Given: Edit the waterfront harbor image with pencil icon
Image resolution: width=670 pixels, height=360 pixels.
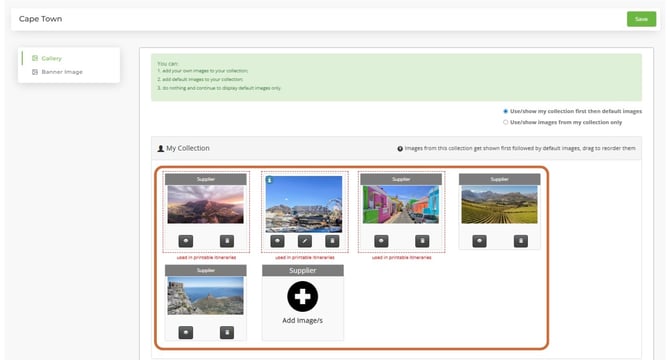Looking at the screenshot, I should click(305, 241).
